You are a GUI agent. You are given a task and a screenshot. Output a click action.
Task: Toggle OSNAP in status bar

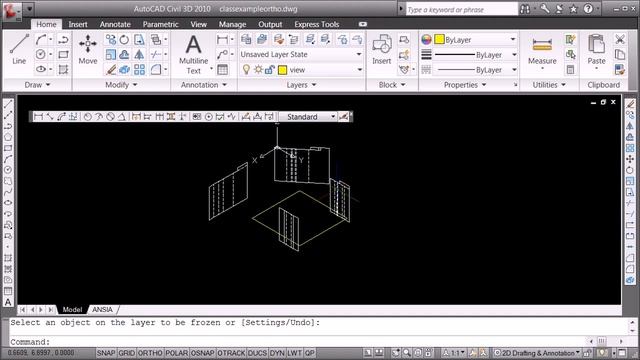(x=202, y=353)
